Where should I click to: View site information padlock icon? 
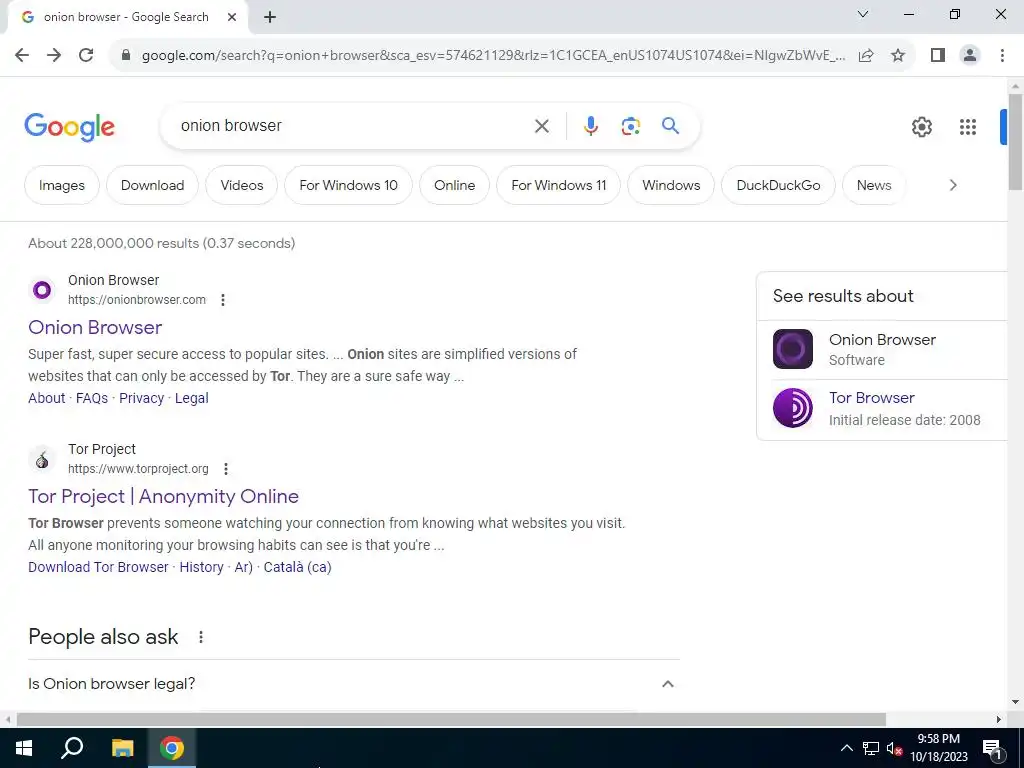coord(126,55)
